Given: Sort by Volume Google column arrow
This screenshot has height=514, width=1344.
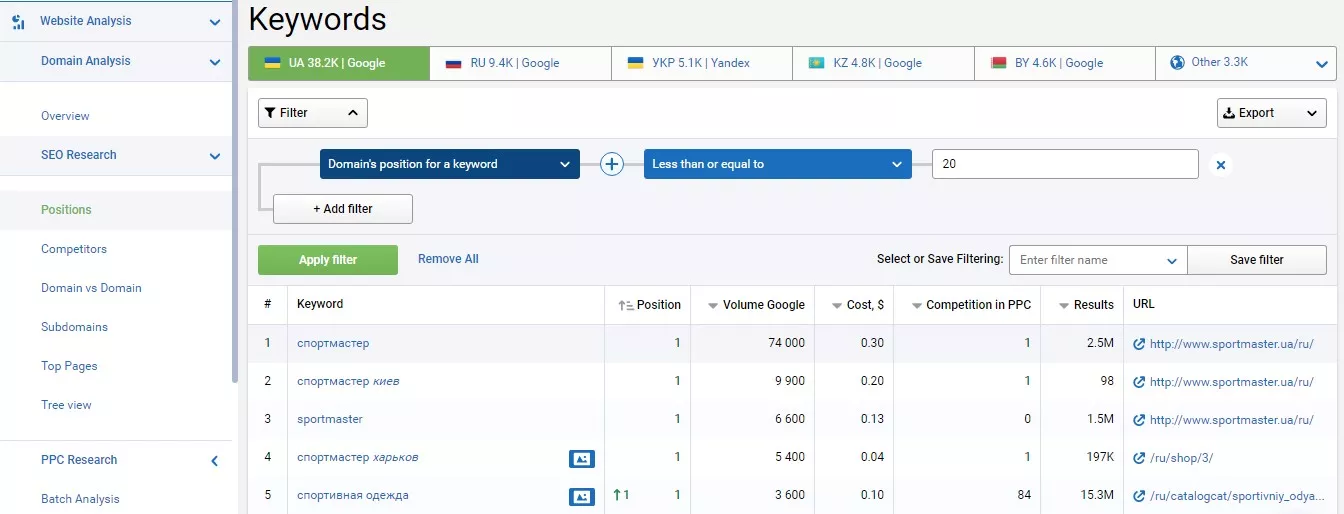Looking at the screenshot, I should [713, 306].
